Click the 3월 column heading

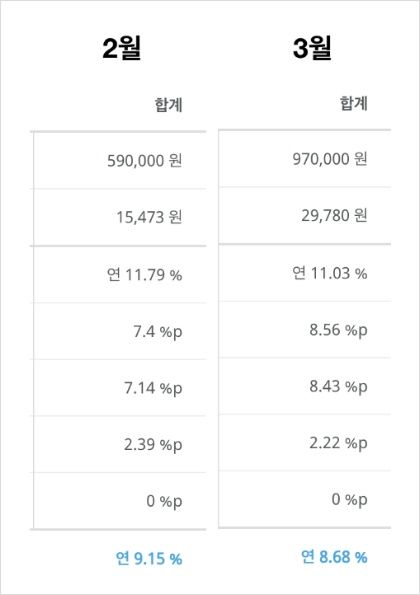coord(312,48)
